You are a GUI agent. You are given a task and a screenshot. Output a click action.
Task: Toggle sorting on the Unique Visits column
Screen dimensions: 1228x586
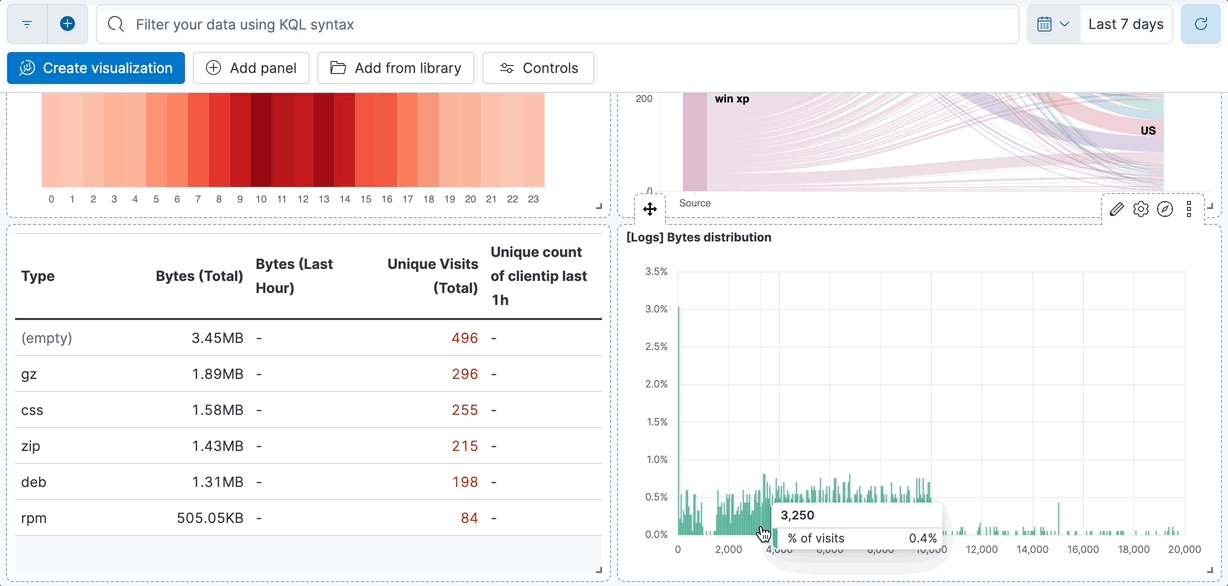coord(432,276)
